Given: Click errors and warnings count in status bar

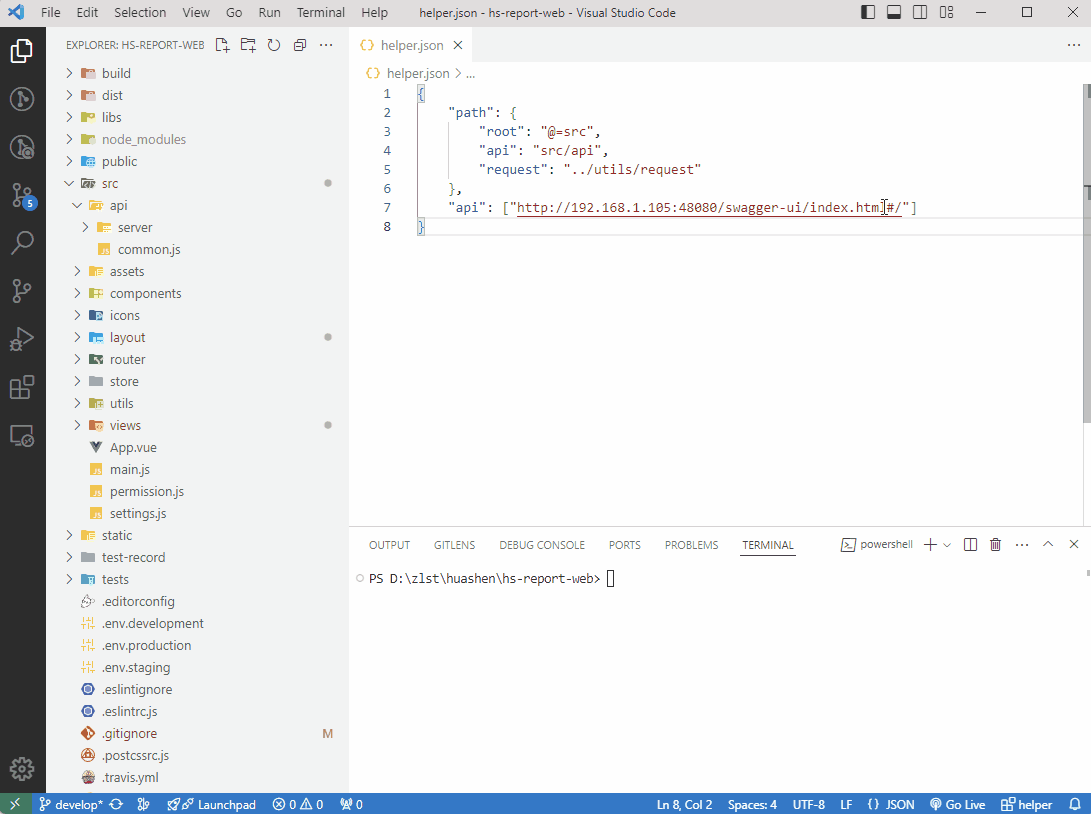Looking at the screenshot, I should point(298,804).
